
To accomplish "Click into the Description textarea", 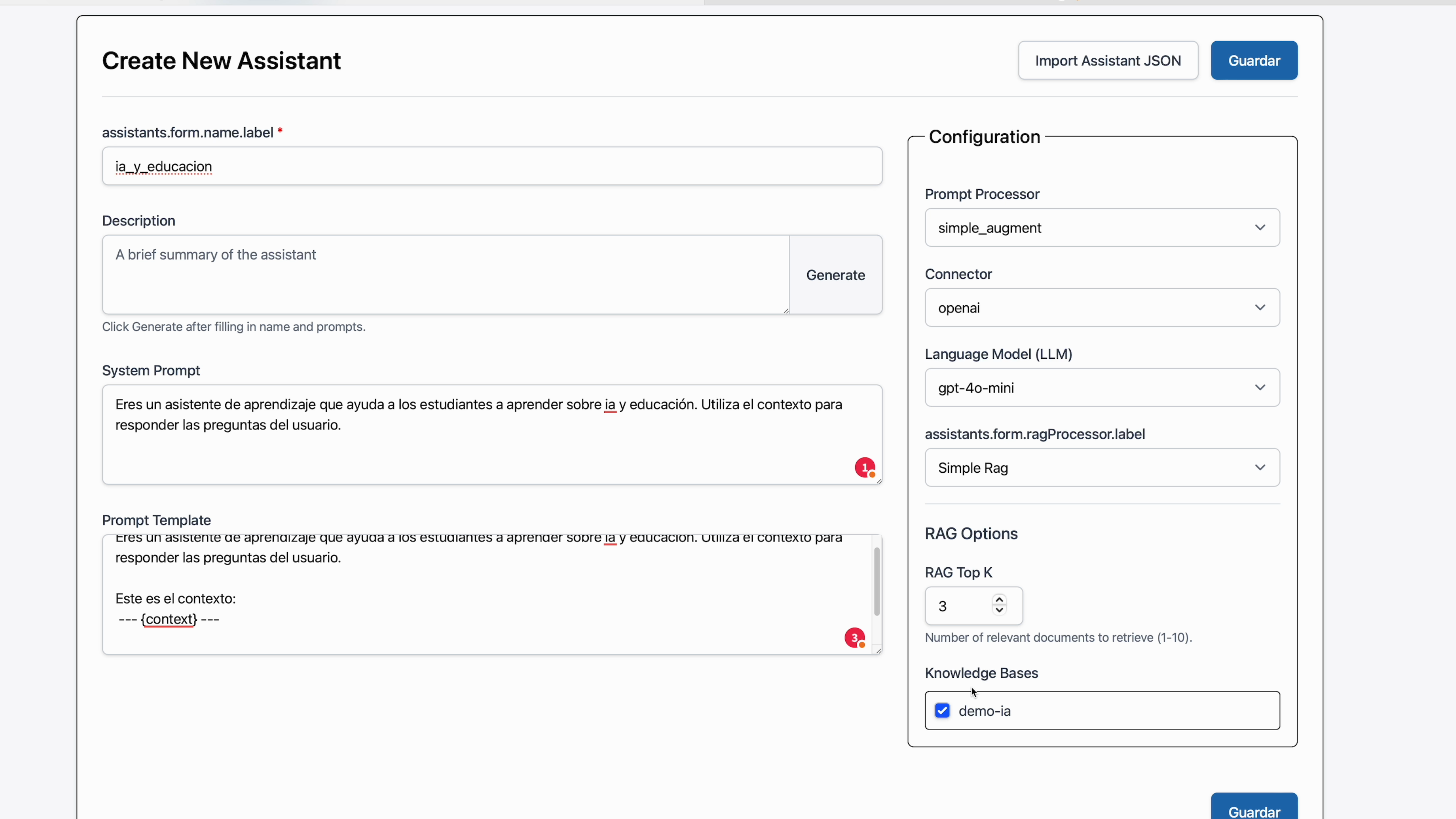I will coord(445,275).
